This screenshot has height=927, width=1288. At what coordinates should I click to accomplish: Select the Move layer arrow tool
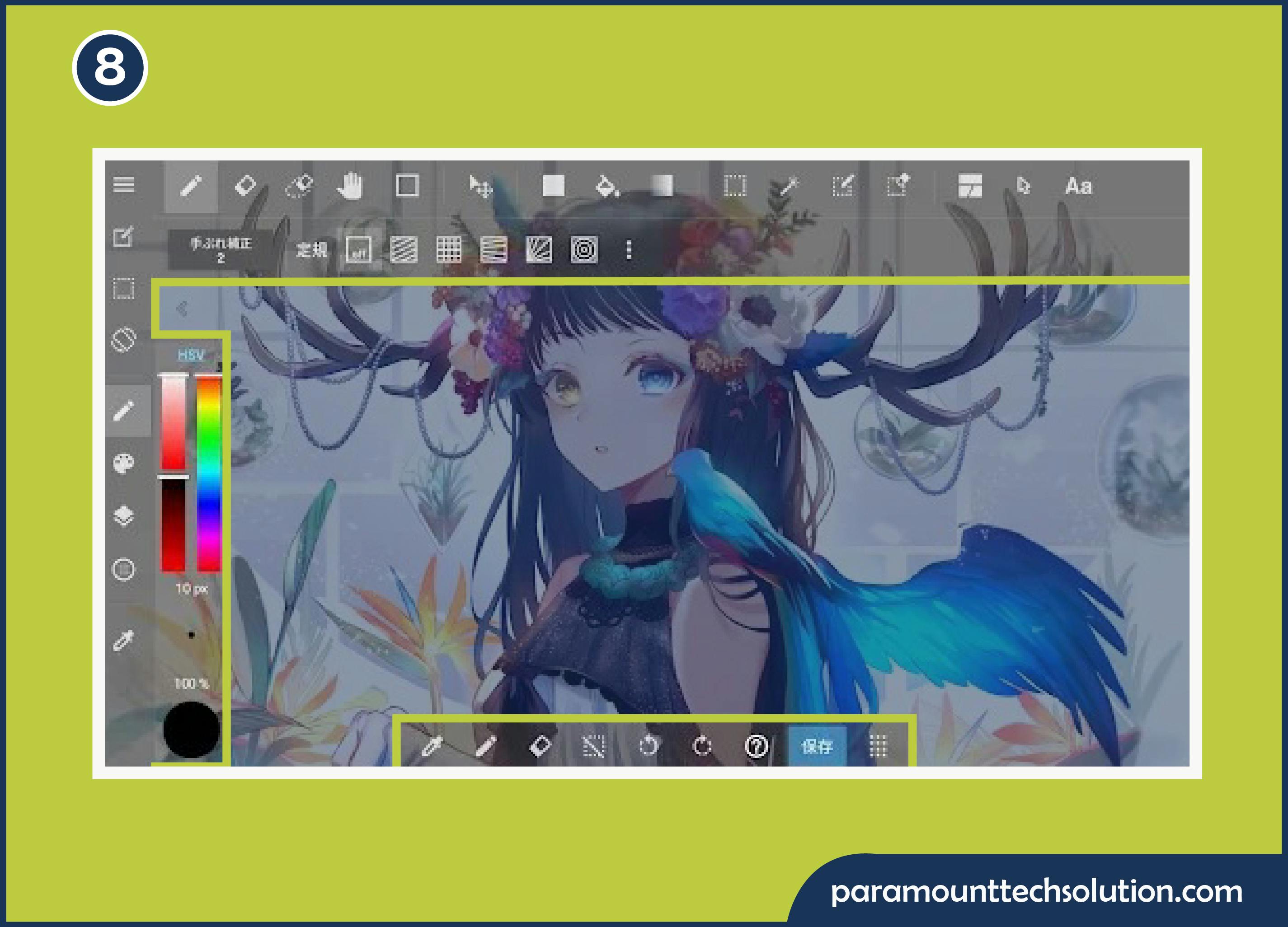click(x=480, y=186)
